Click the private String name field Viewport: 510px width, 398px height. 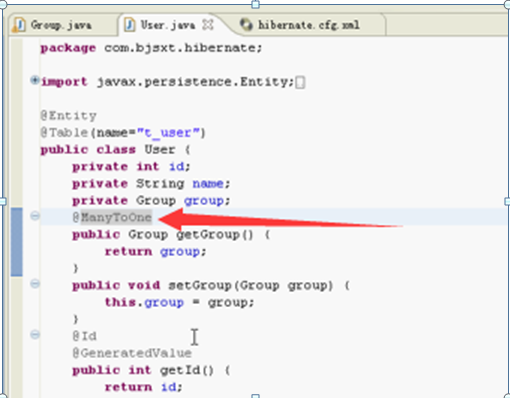151,183
